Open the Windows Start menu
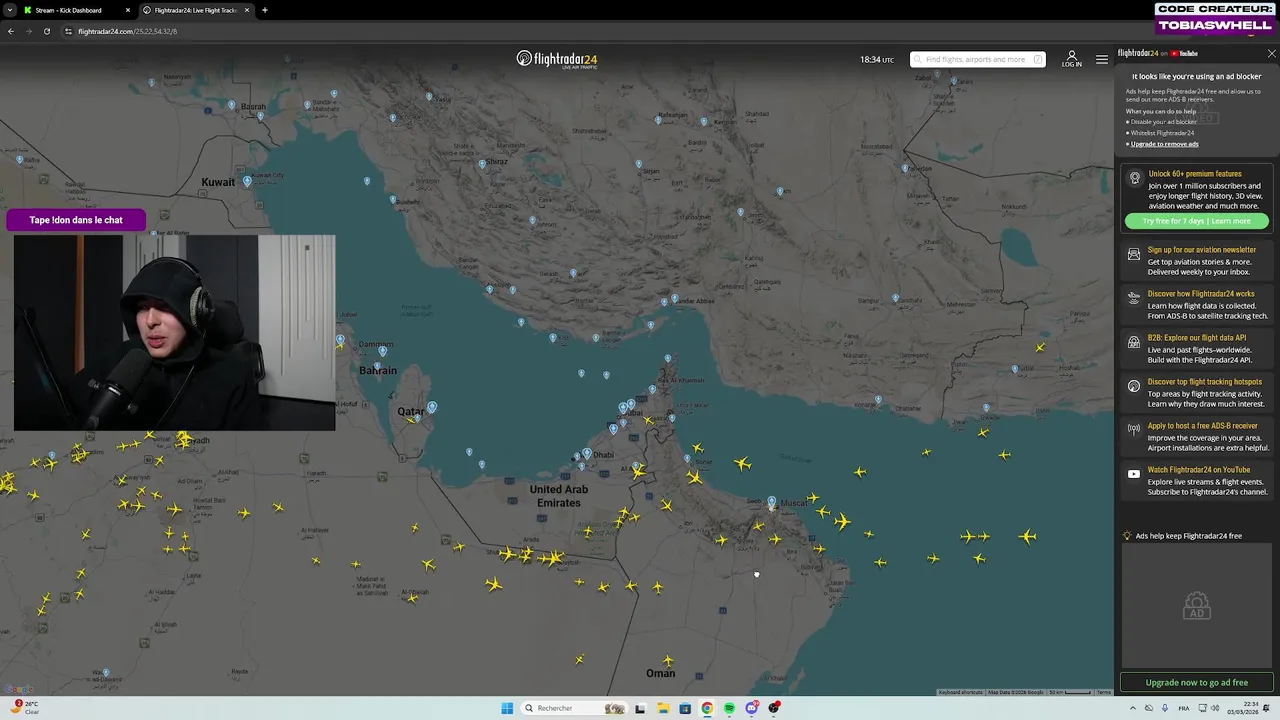Image resolution: width=1280 pixels, height=720 pixels. tap(507, 708)
